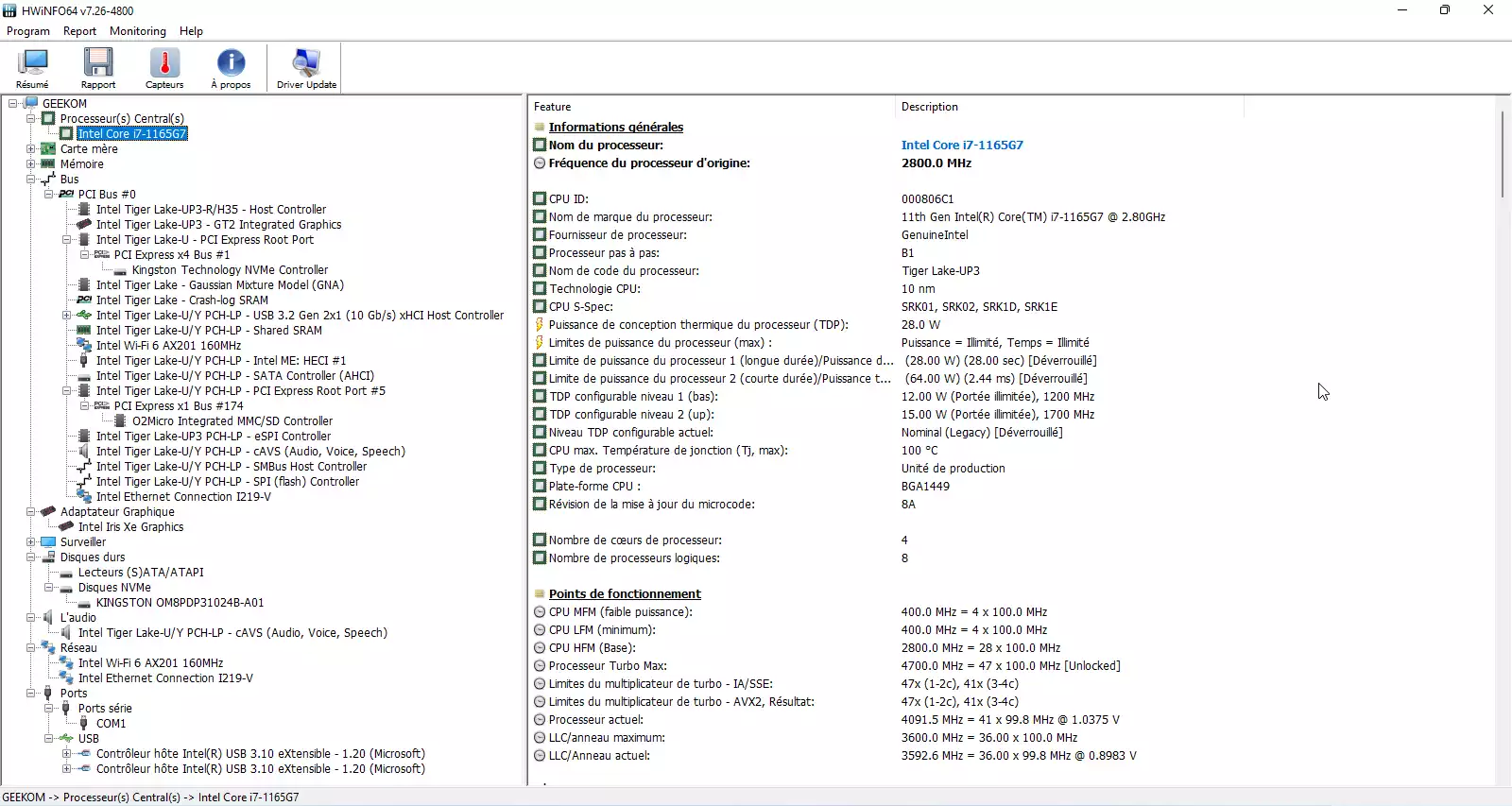Expand the Carte mère tree node
Screen dimensions: 1512x806
pyautogui.click(x=31, y=149)
